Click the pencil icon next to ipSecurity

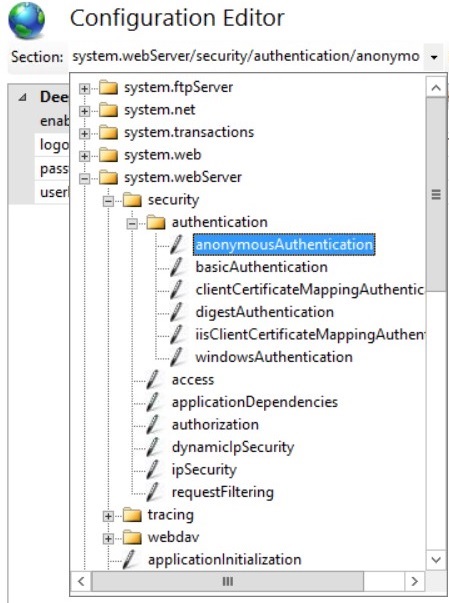click(x=153, y=470)
